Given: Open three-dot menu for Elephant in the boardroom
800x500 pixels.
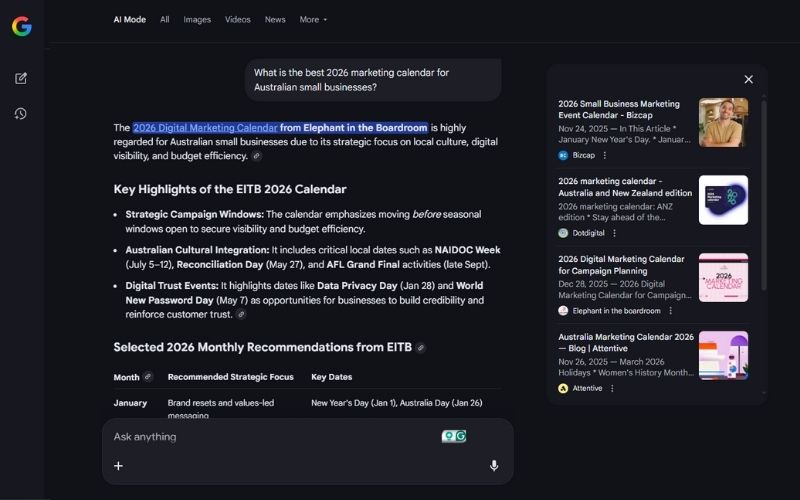Looking at the screenshot, I should coord(671,311).
